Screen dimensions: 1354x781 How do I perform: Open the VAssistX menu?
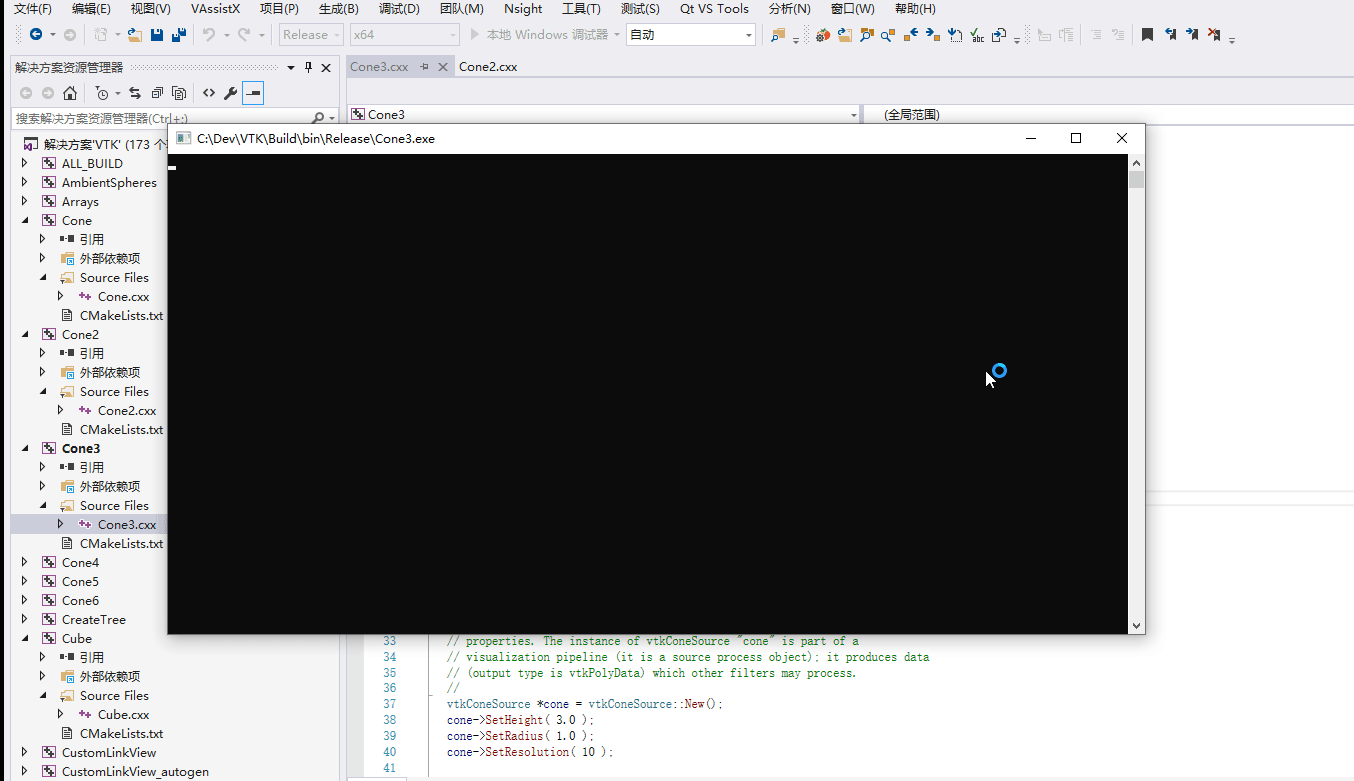click(215, 9)
